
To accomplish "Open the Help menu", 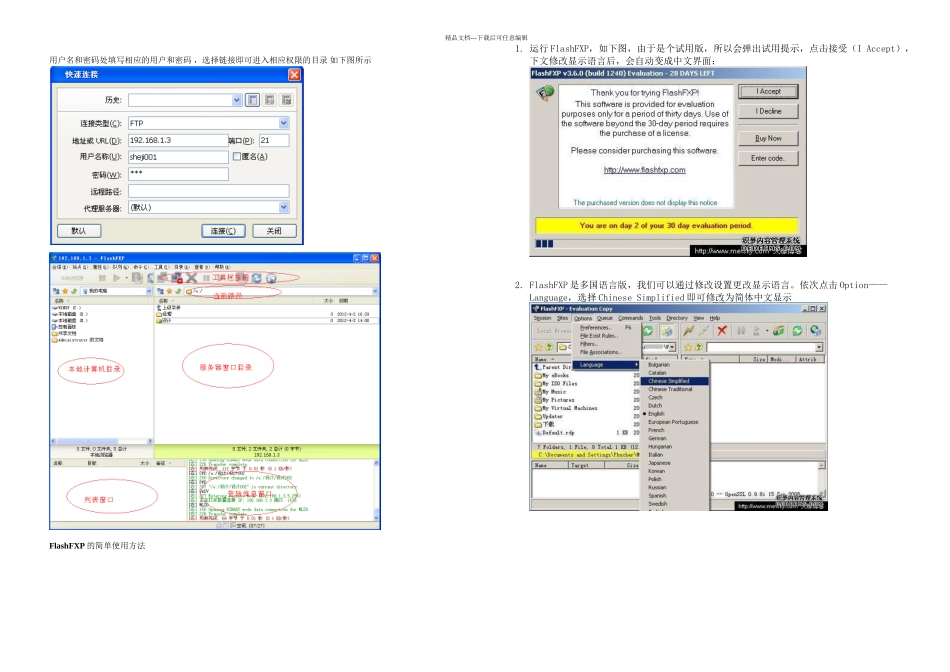I will tap(714, 318).
